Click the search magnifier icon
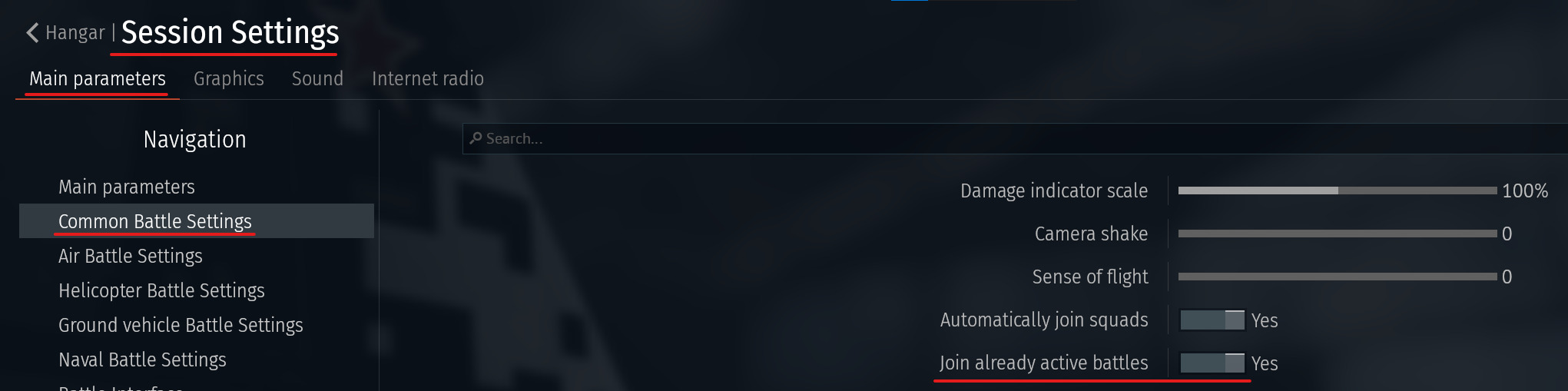Screen dimensions: 1568x391 pos(476,138)
